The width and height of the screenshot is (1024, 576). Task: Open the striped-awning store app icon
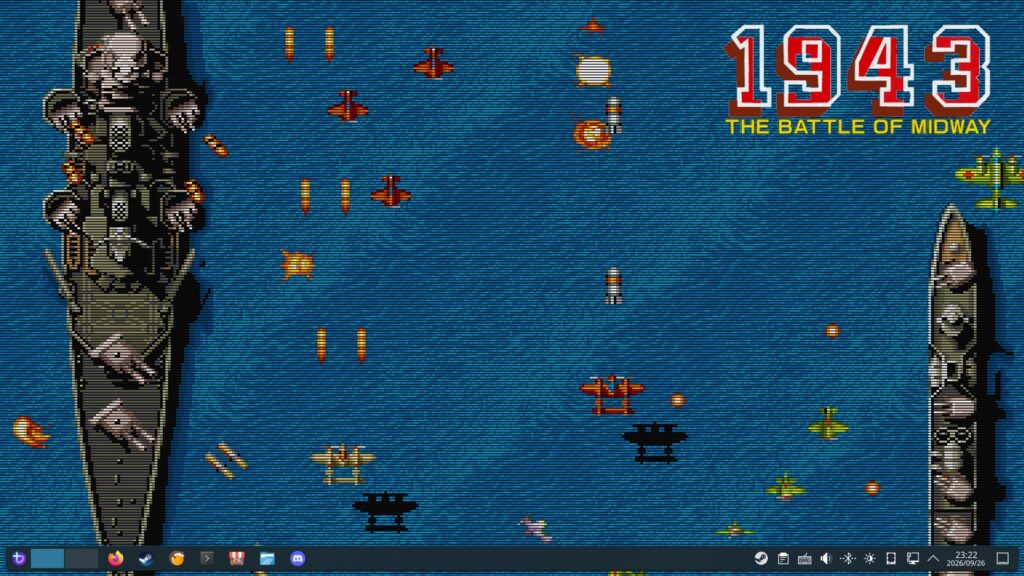(236, 558)
